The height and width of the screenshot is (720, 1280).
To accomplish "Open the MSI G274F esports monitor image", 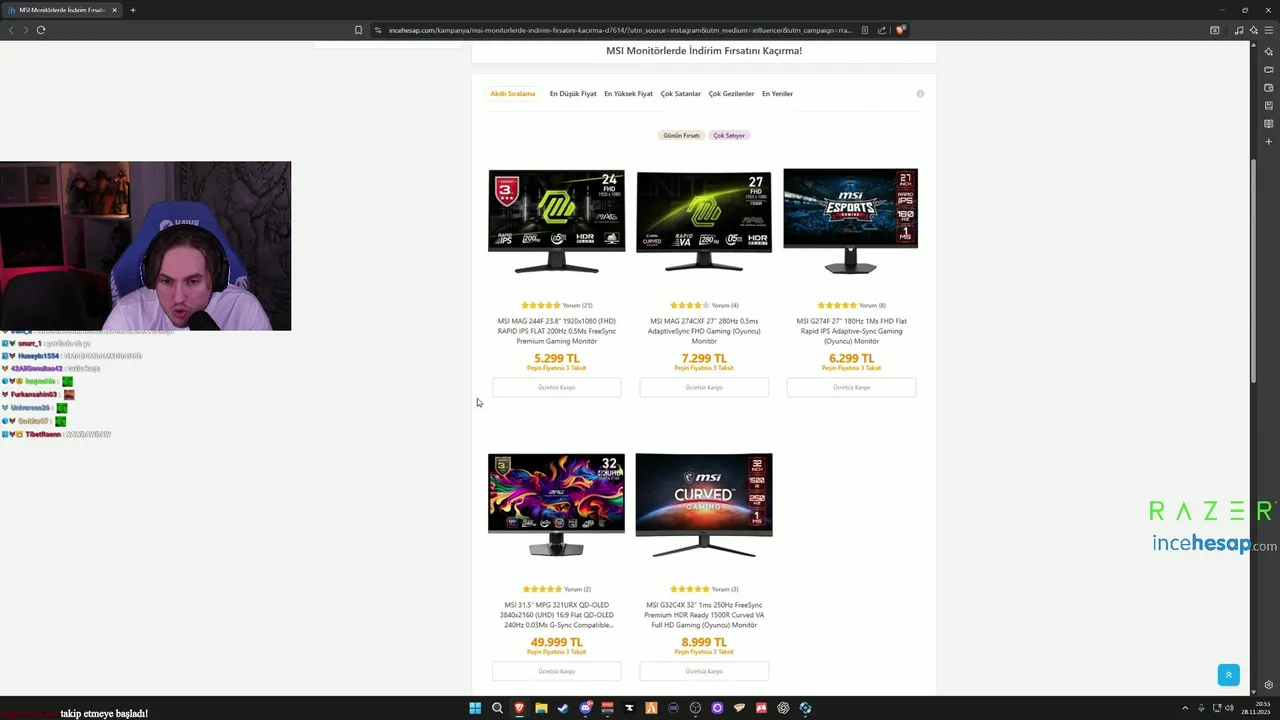I will (x=851, y=221).
